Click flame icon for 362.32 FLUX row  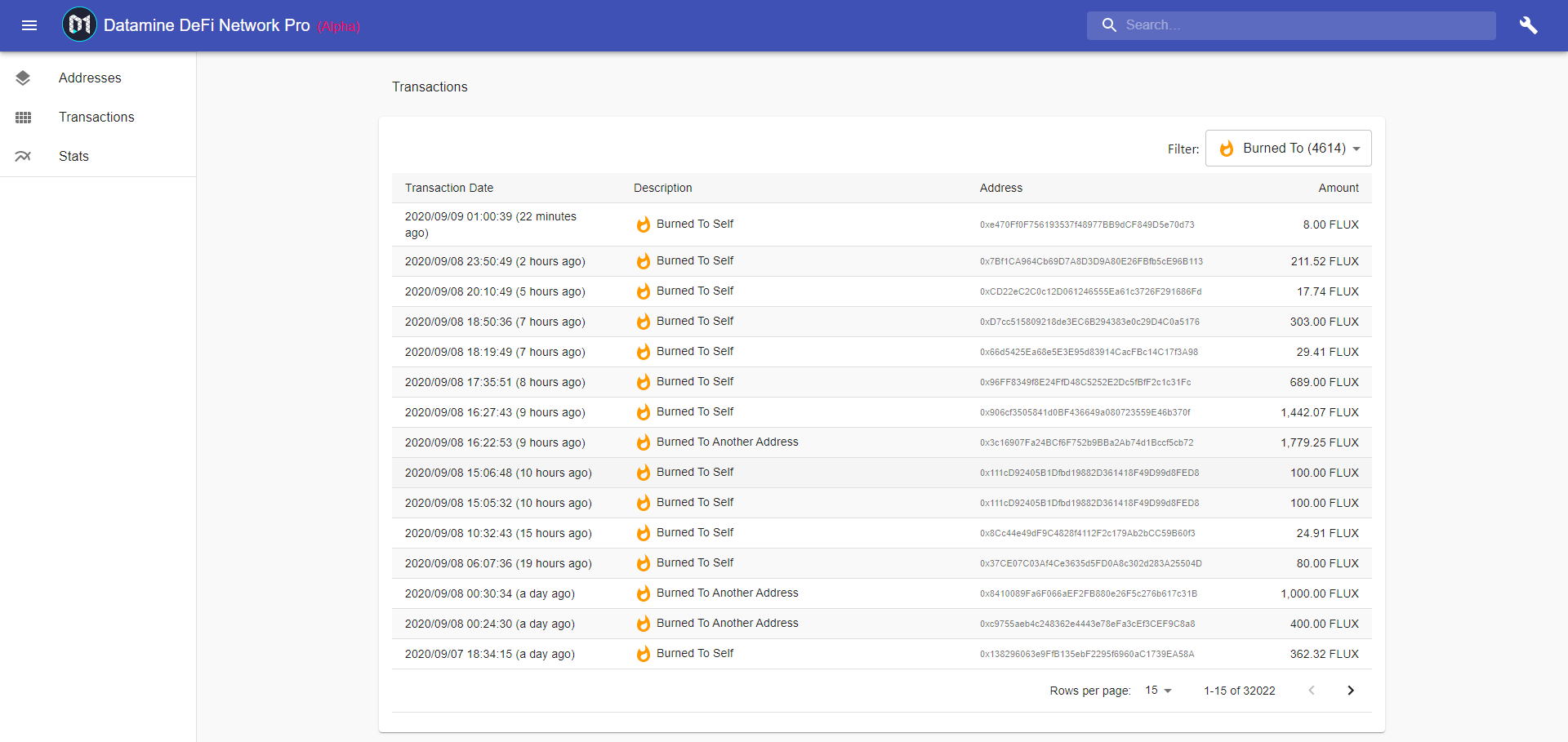644,653
